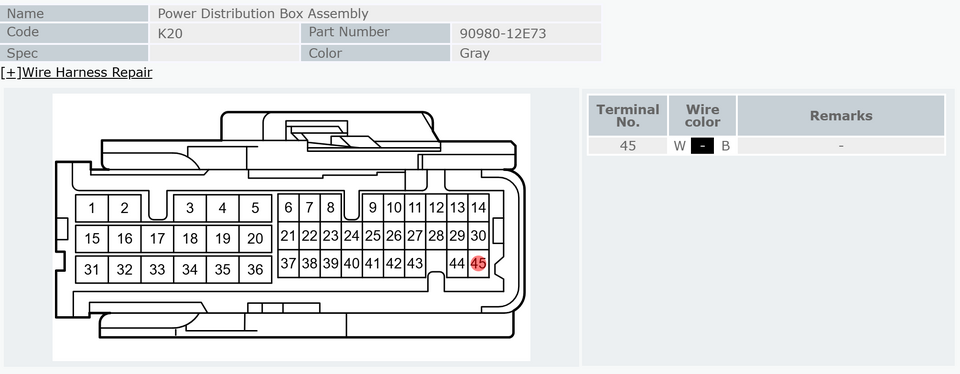Screen dimensions: 960x374
Task: Expand the Wire Harness Repair link
Action: (77, 72)
